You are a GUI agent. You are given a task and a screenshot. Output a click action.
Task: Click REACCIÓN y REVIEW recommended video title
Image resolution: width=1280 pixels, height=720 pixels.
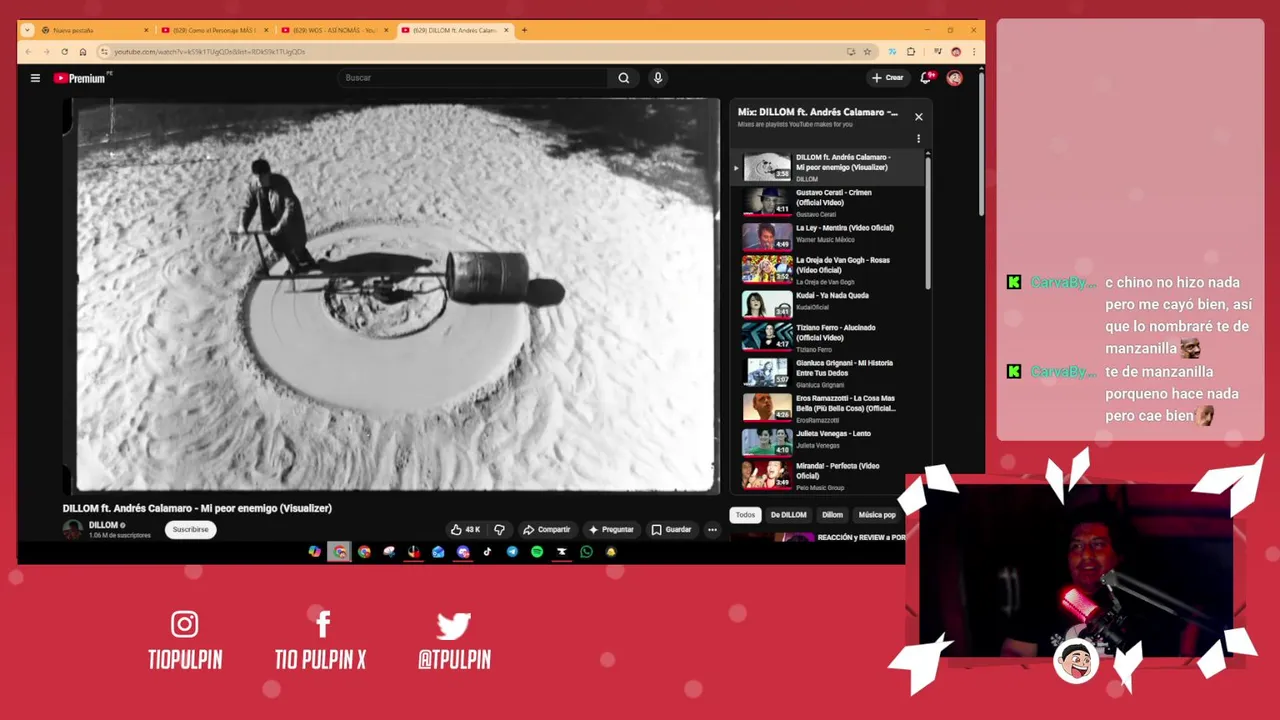[861, 537]
